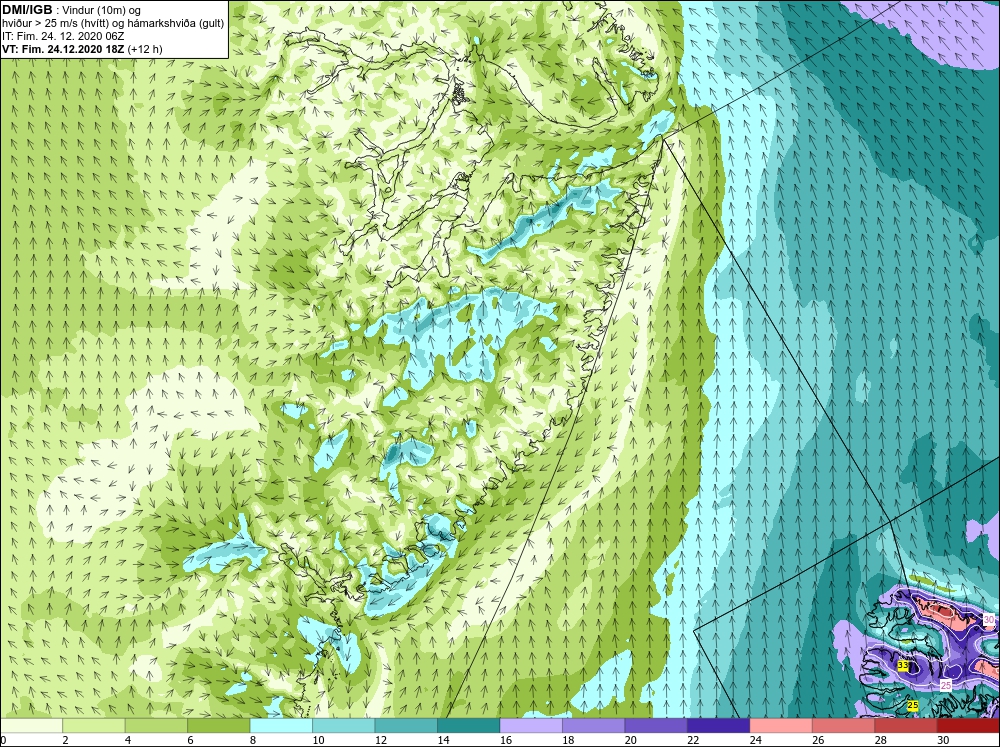
Task: Click the dark red swatch above 30 m/s
Action: click(969, 726)
